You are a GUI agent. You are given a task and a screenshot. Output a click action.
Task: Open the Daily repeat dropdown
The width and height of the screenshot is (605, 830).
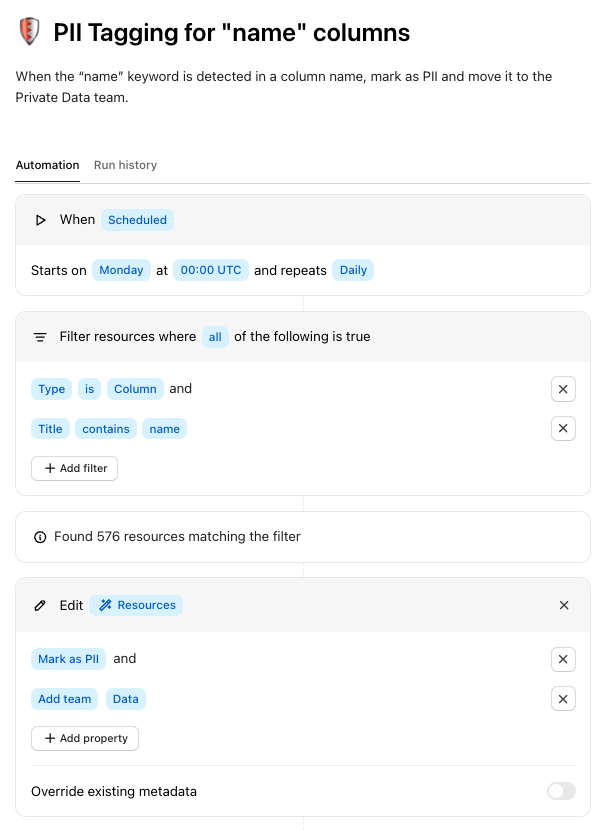pyautogui.click(x=353, y=270)
